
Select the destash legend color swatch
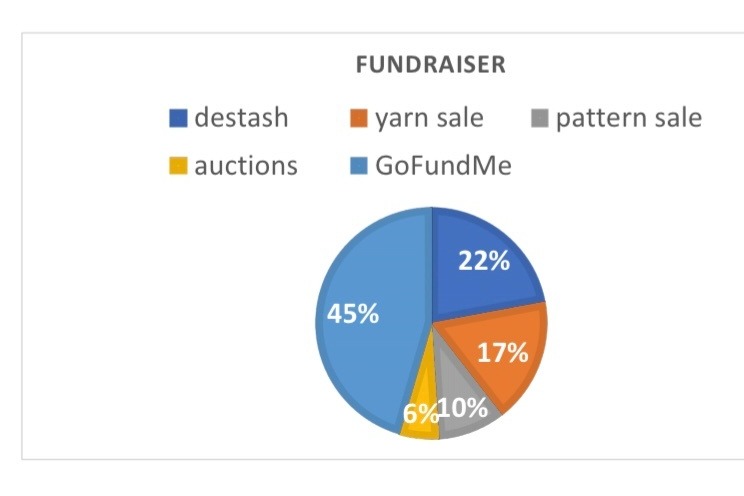(178, 118)
